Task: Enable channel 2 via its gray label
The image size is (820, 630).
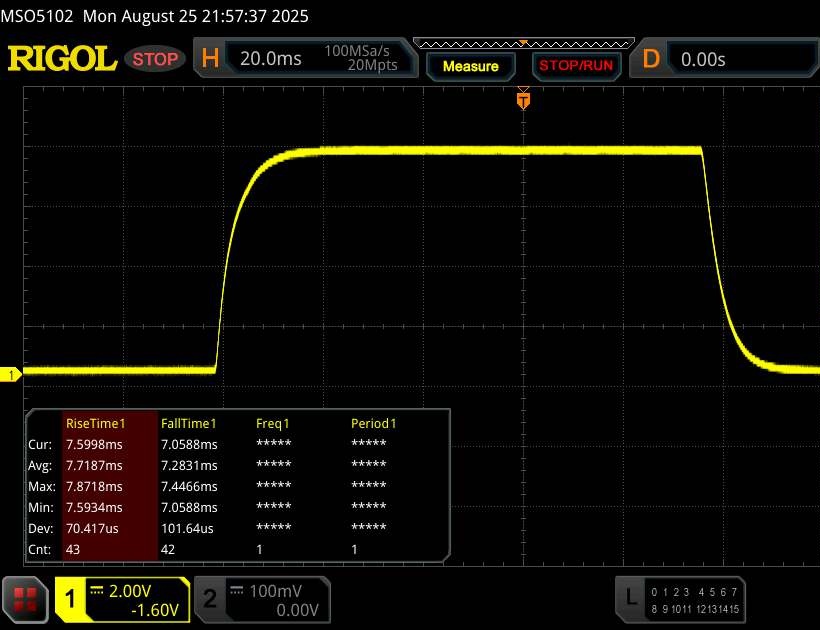Action: coord(210,598)
